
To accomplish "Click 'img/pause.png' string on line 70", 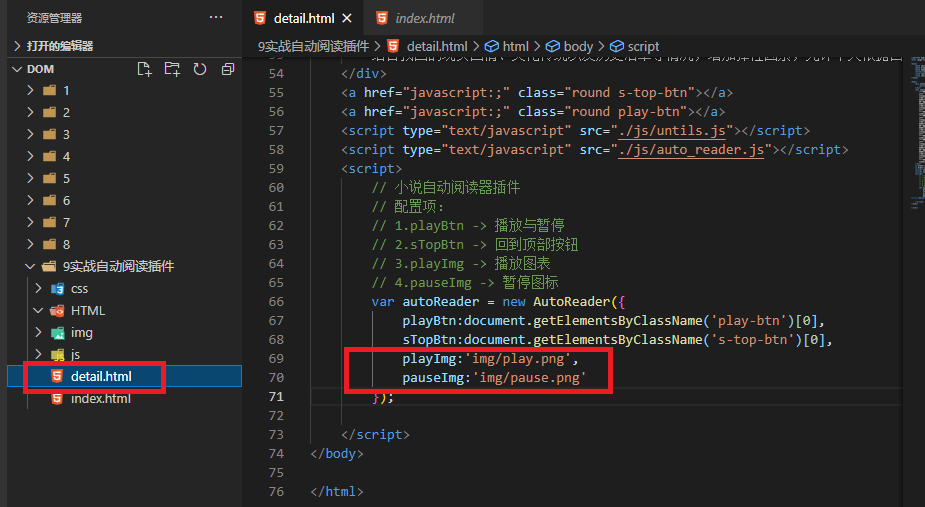I will coord(529,377).
